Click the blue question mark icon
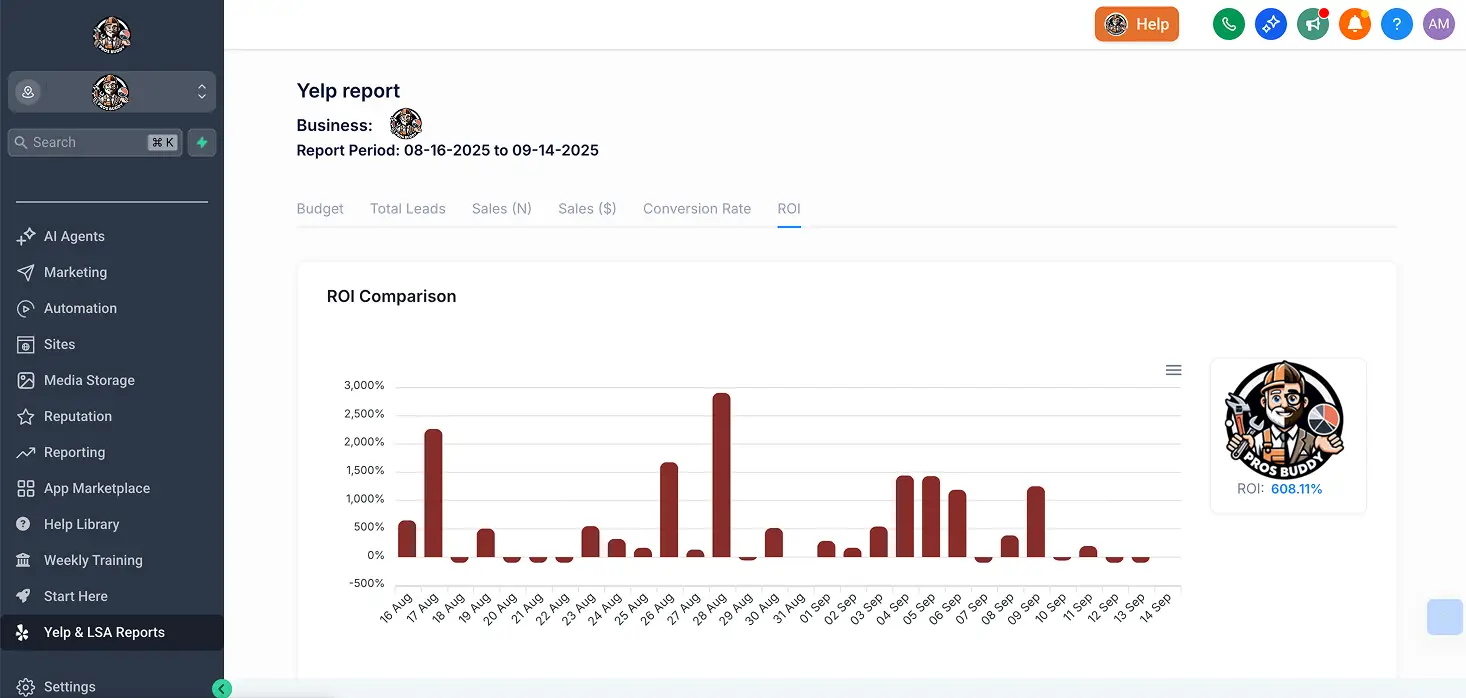 click(x=1396, y=24)
